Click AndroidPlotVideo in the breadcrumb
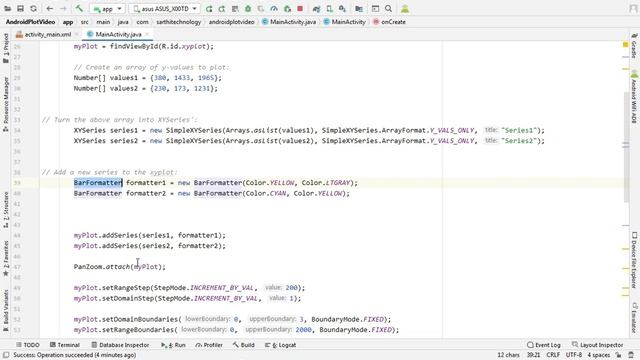Image resolution: width=640 pixels, height=360 pixels. [x=30, y=22]
